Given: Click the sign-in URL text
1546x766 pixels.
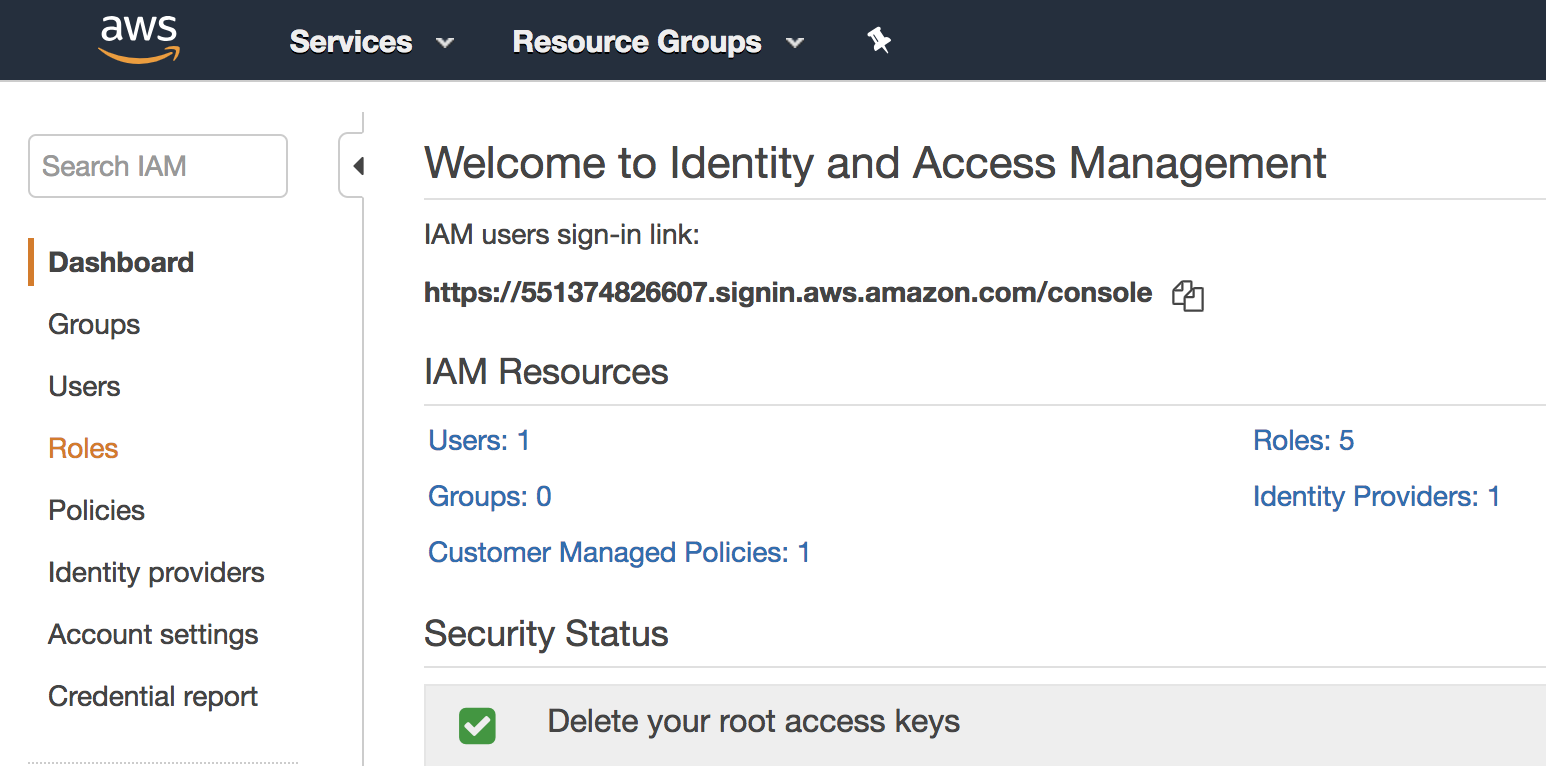Looking at the screenshot, I should point(788,292).
